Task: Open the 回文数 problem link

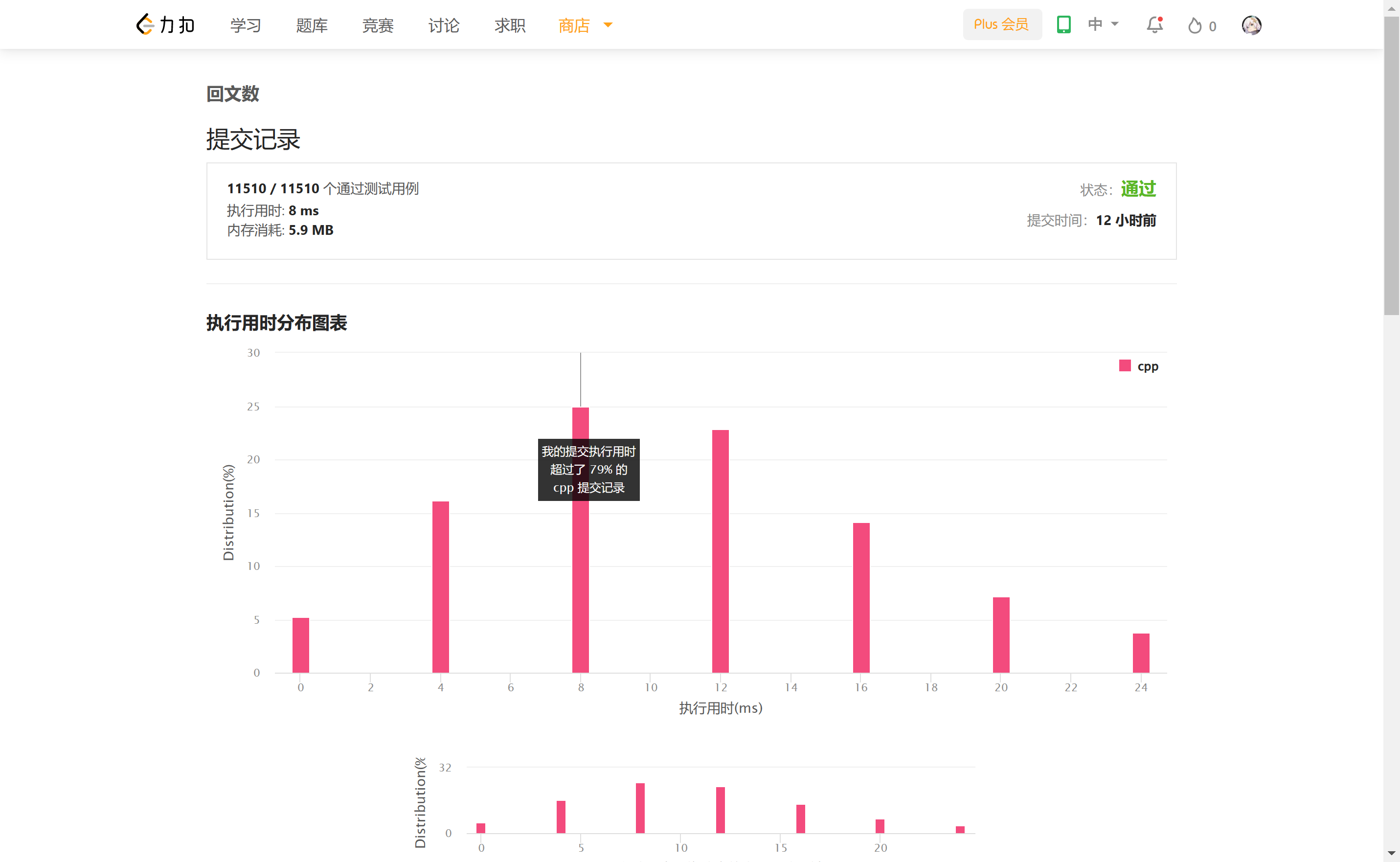Action: [x=232, y=93]
